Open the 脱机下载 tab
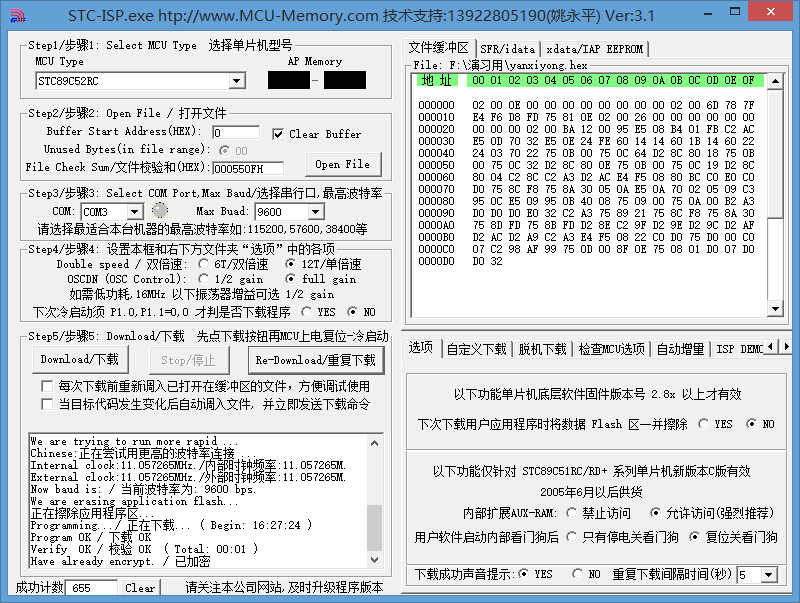Screen dimensions: 800x603 542,349
